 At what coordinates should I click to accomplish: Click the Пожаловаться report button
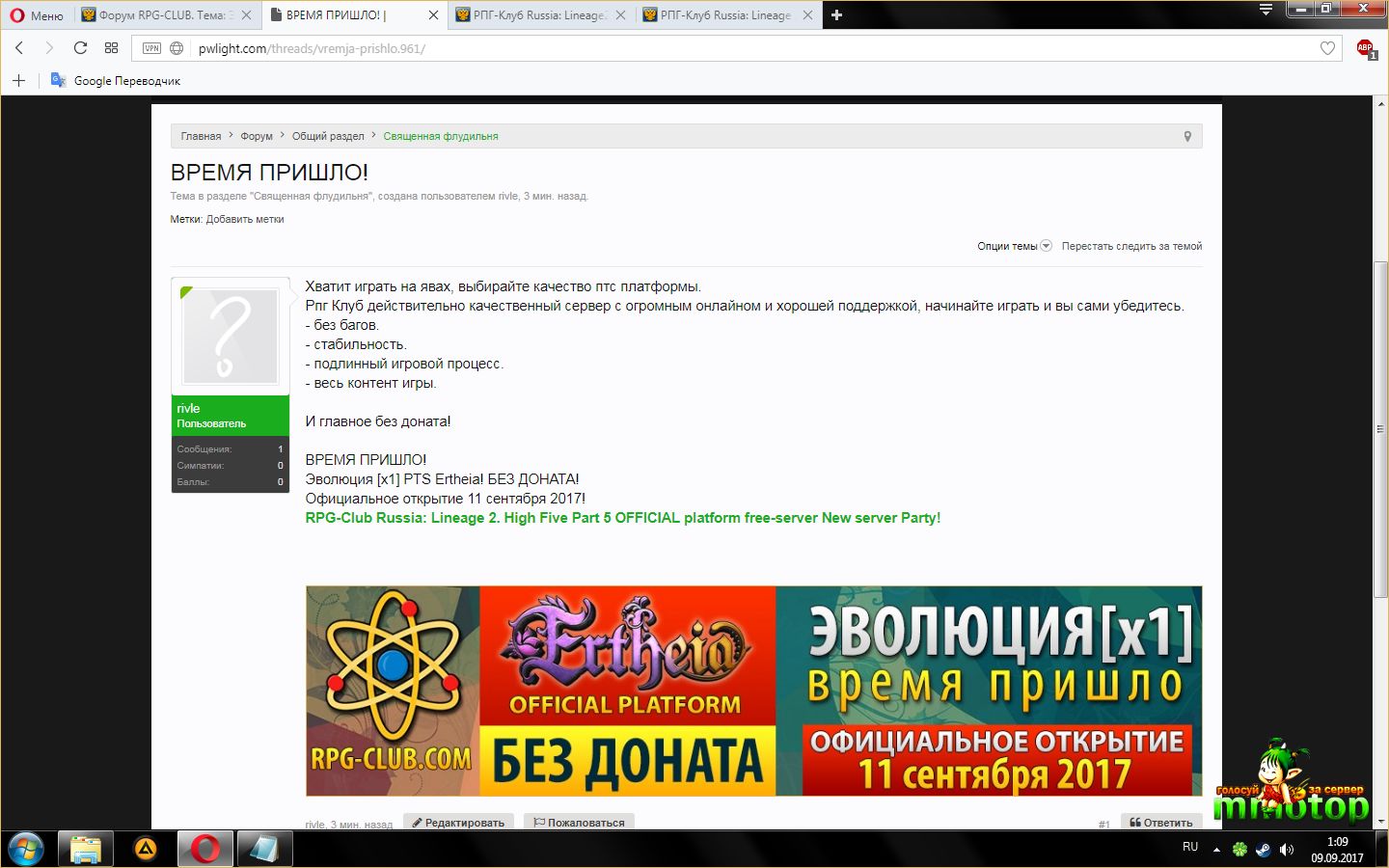[579, 823]
